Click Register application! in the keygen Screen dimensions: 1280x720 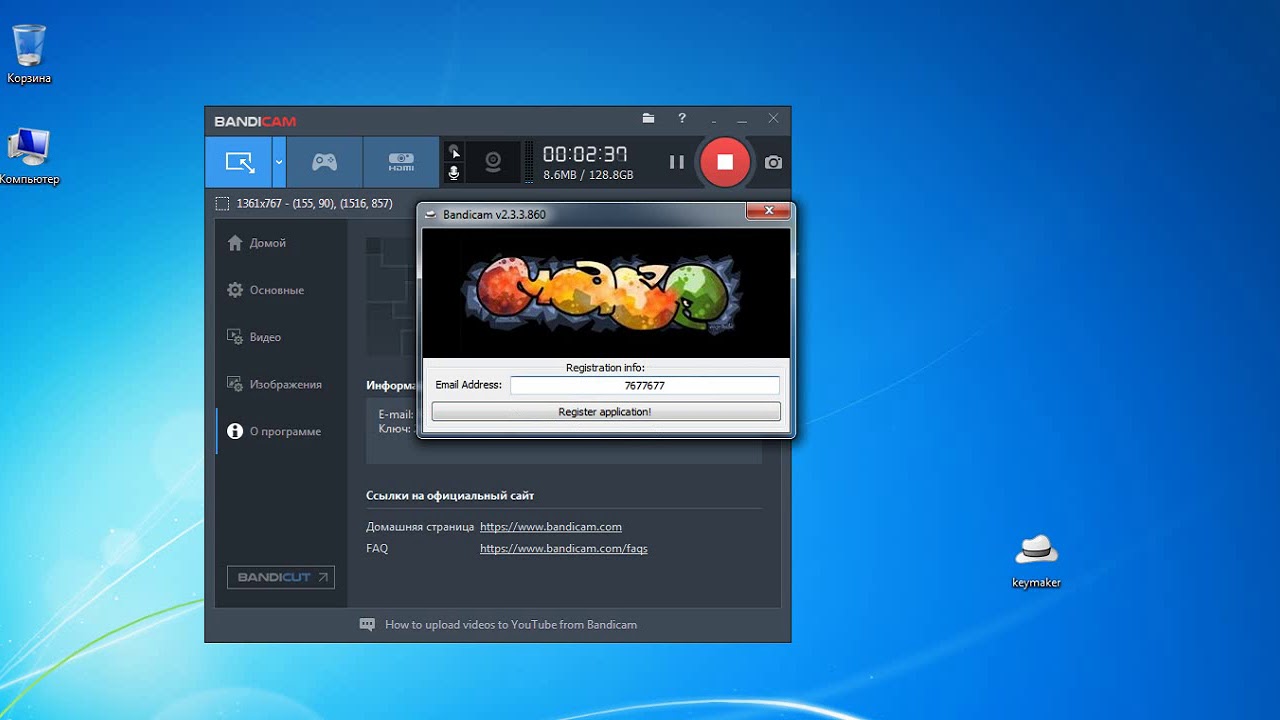tap(606, 412)
